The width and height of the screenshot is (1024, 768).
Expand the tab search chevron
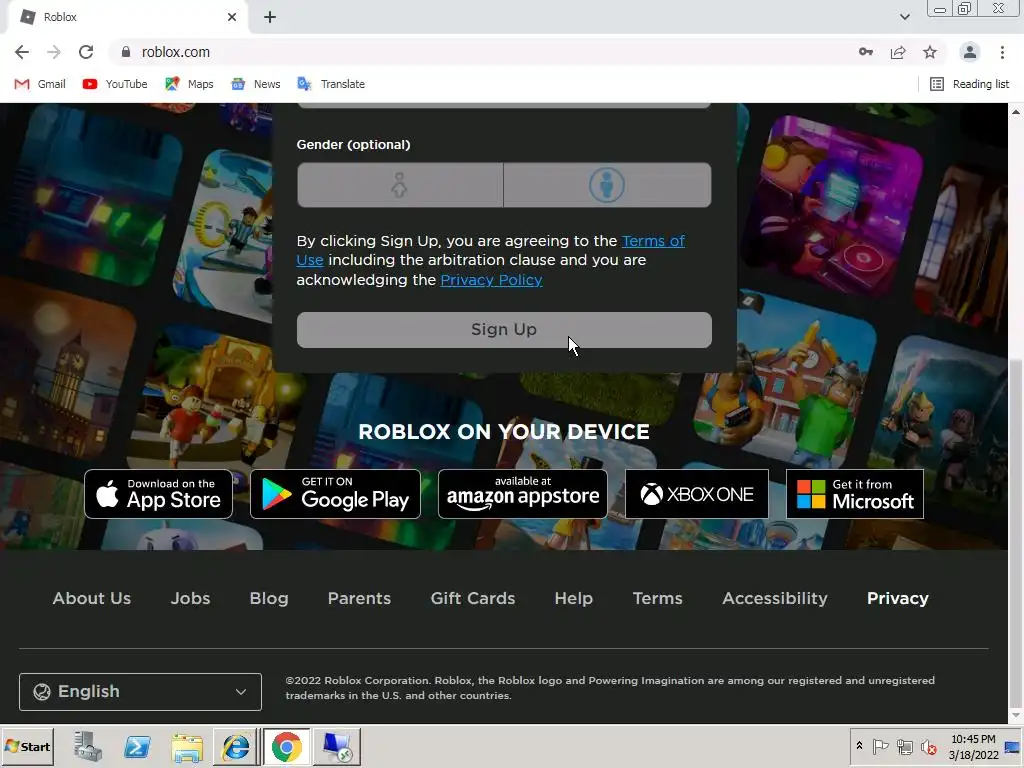904,17
